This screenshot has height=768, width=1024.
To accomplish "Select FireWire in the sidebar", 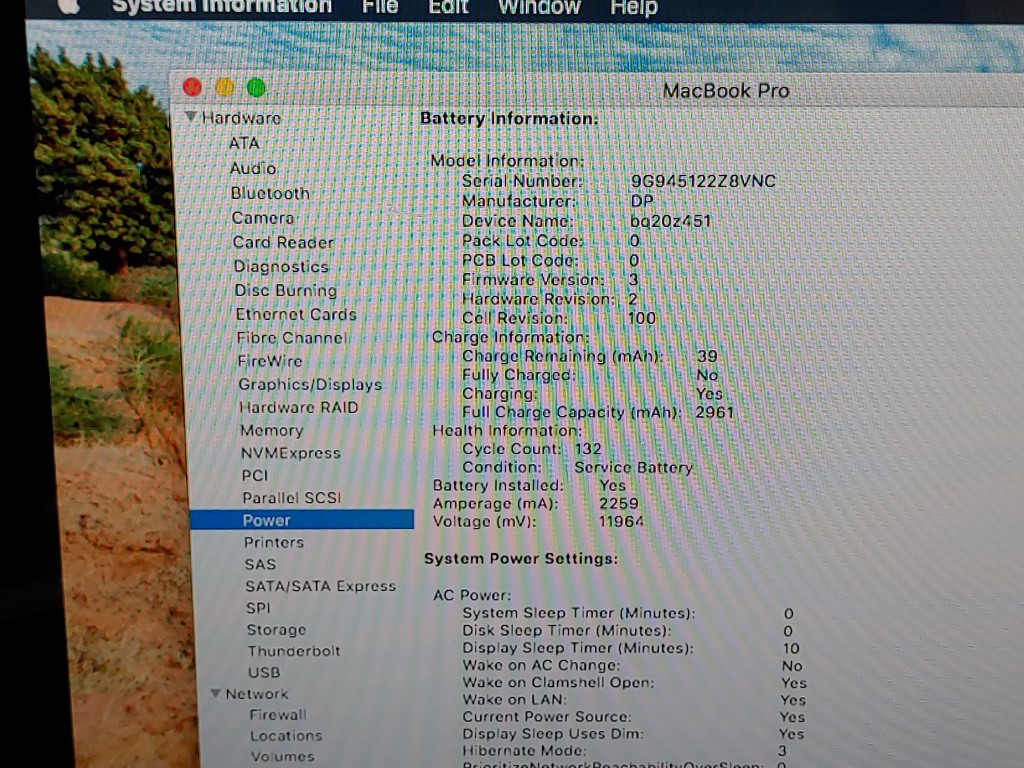I will [x=270, y=361].
